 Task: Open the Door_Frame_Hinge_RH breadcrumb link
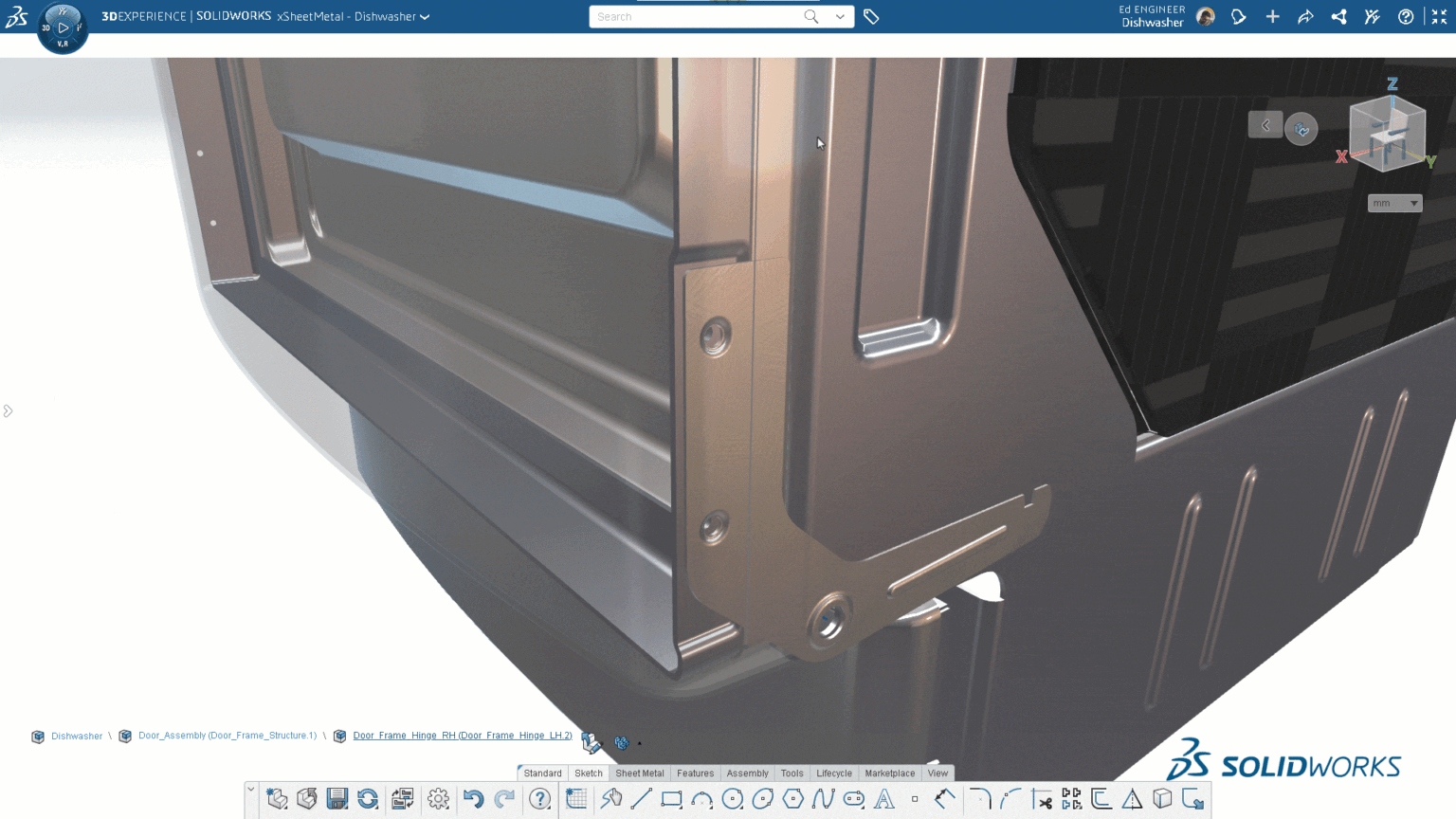[461, 736]
